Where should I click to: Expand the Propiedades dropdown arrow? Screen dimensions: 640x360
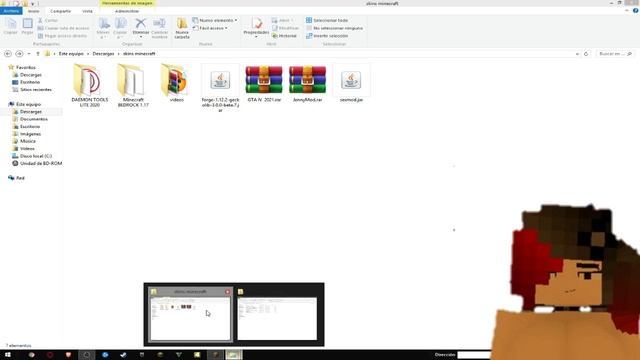point(256,37)
